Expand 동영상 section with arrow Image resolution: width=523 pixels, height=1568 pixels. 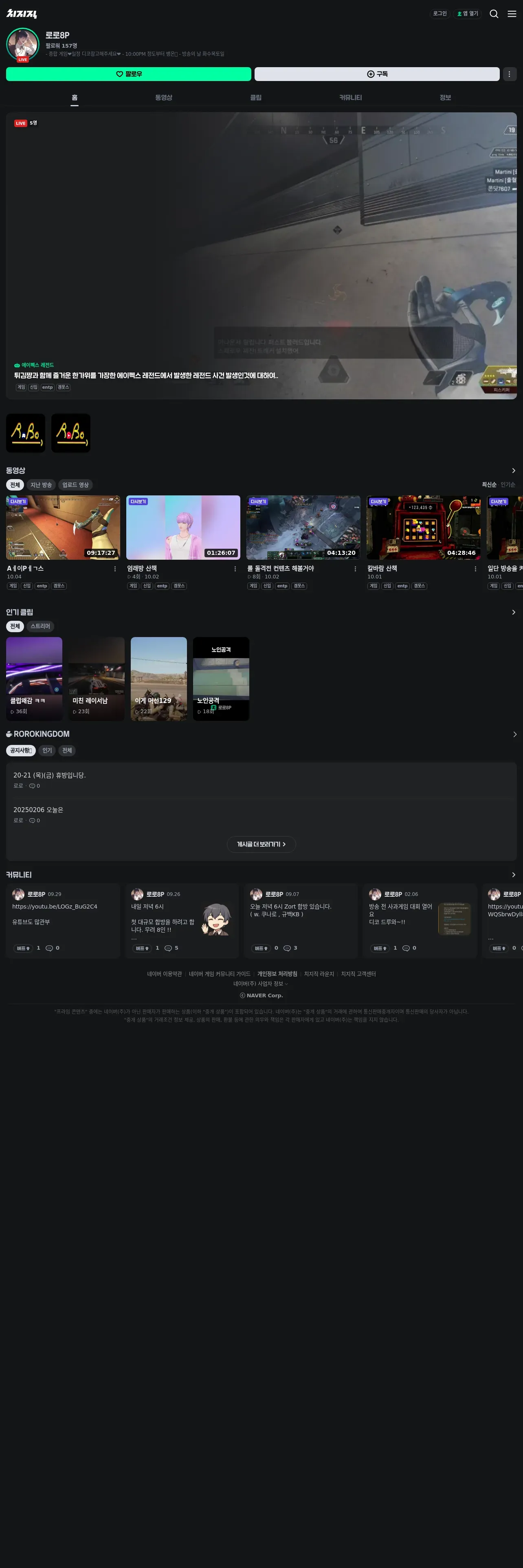513,471
